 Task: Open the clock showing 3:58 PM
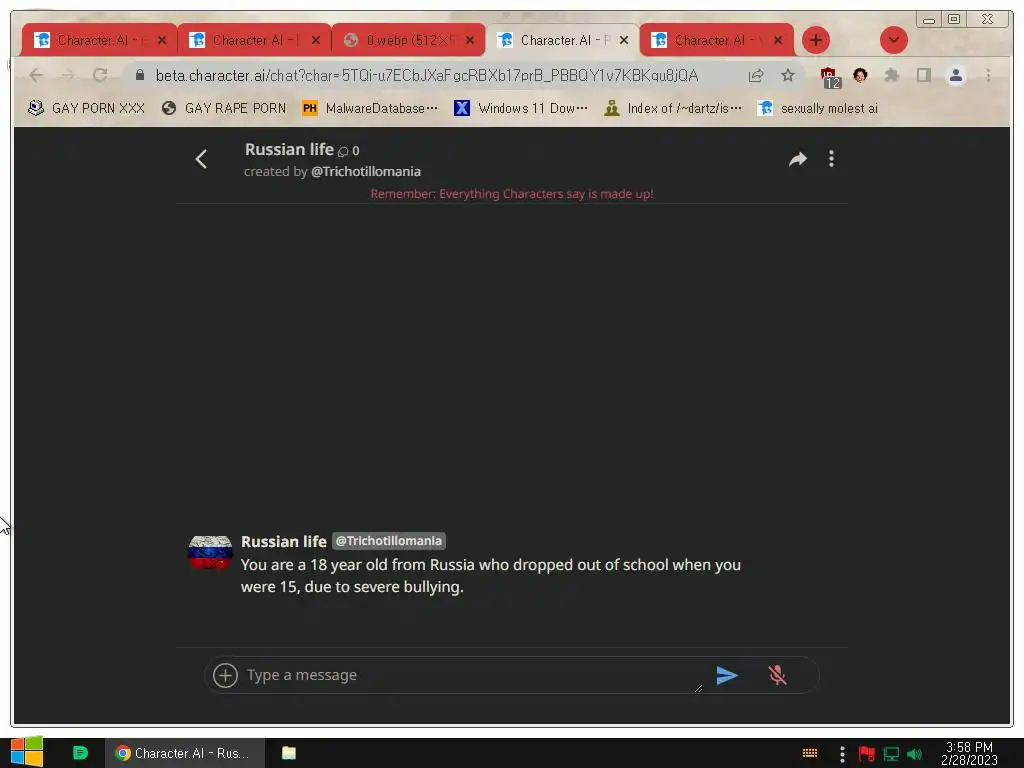[969, 753]
